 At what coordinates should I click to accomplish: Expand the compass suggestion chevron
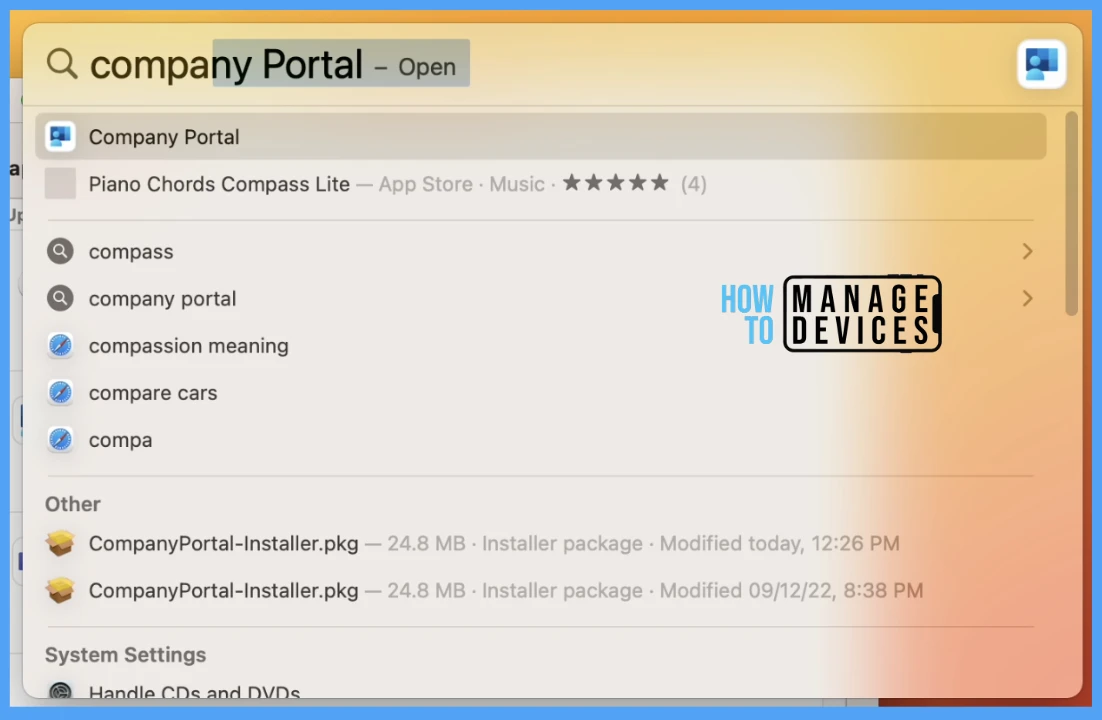[x=1028, y=251]
